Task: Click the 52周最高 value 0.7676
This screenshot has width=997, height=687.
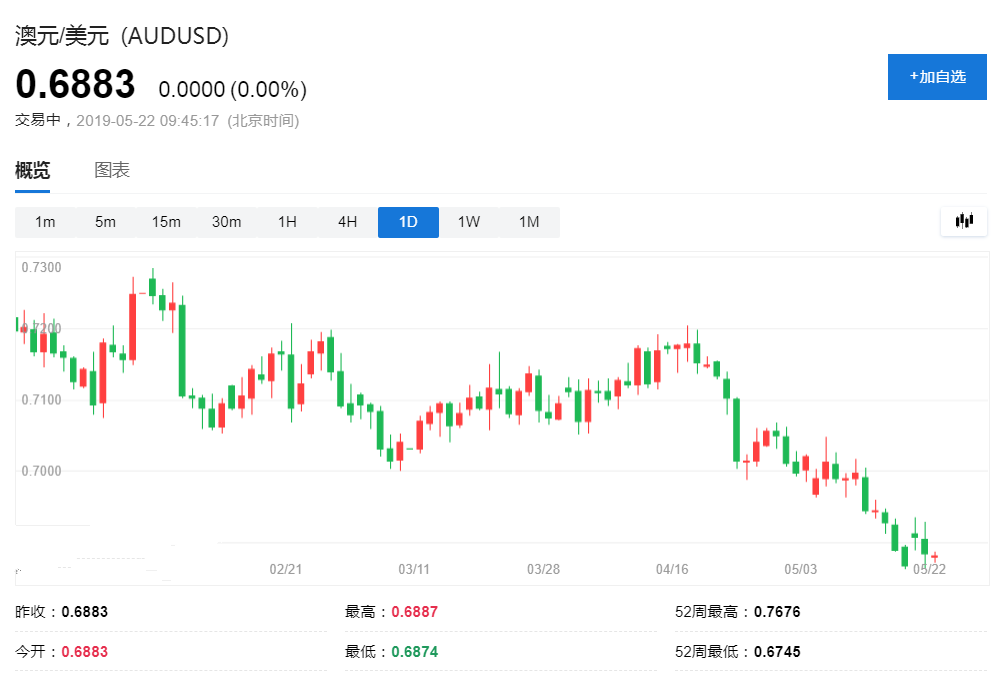Action: 777,612
